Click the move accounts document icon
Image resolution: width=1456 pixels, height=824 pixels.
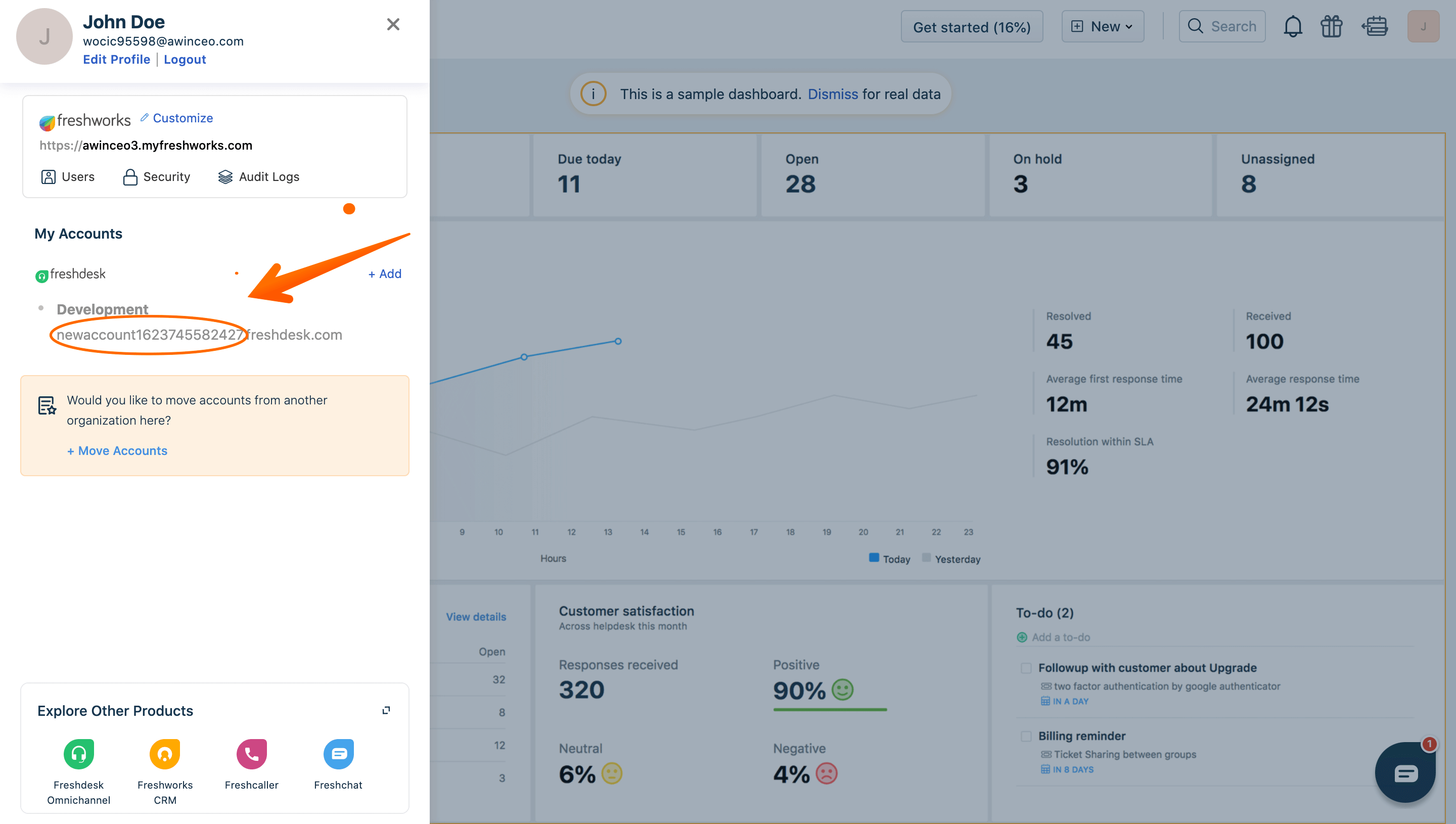(47, 405)
